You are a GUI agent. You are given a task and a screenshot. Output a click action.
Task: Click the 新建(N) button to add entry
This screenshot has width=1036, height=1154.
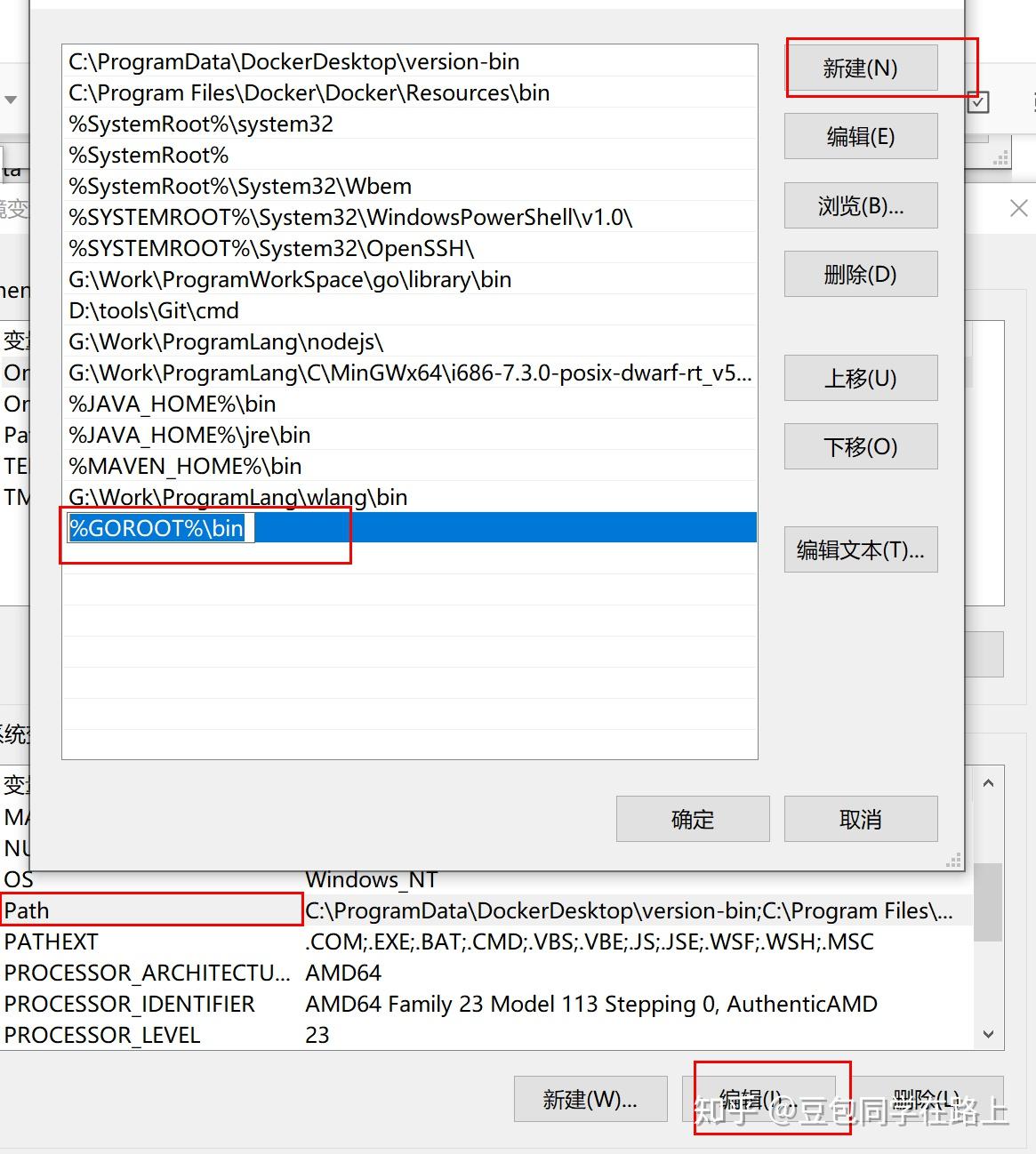coord(861,68)
